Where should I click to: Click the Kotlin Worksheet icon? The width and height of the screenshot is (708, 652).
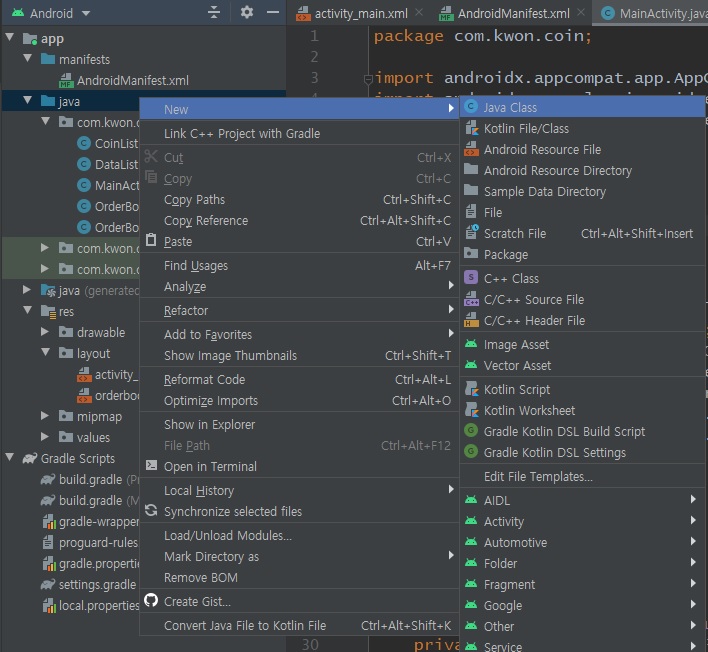[471, 410]
